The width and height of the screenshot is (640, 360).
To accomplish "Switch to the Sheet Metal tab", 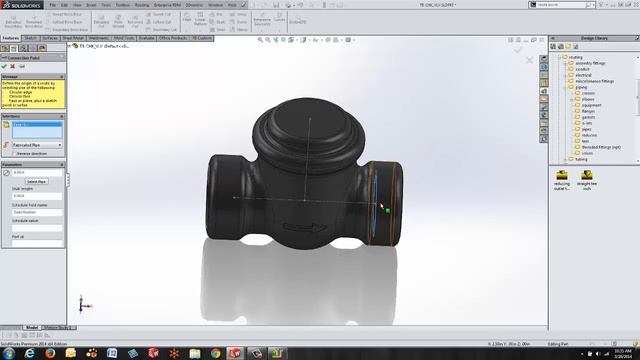I will pyautogui.click(x=73, y=38).
